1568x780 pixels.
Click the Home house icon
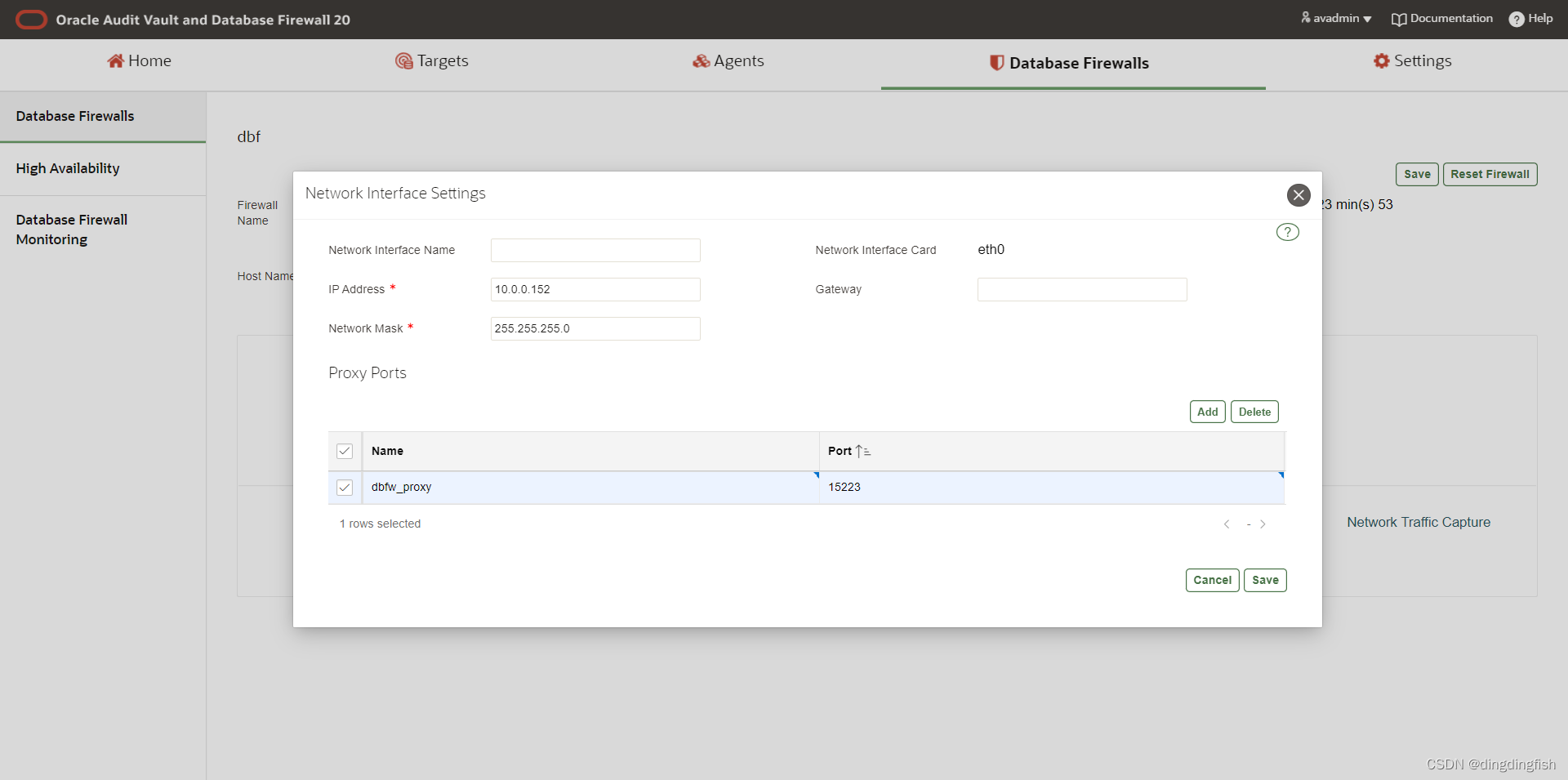[115, 61]
